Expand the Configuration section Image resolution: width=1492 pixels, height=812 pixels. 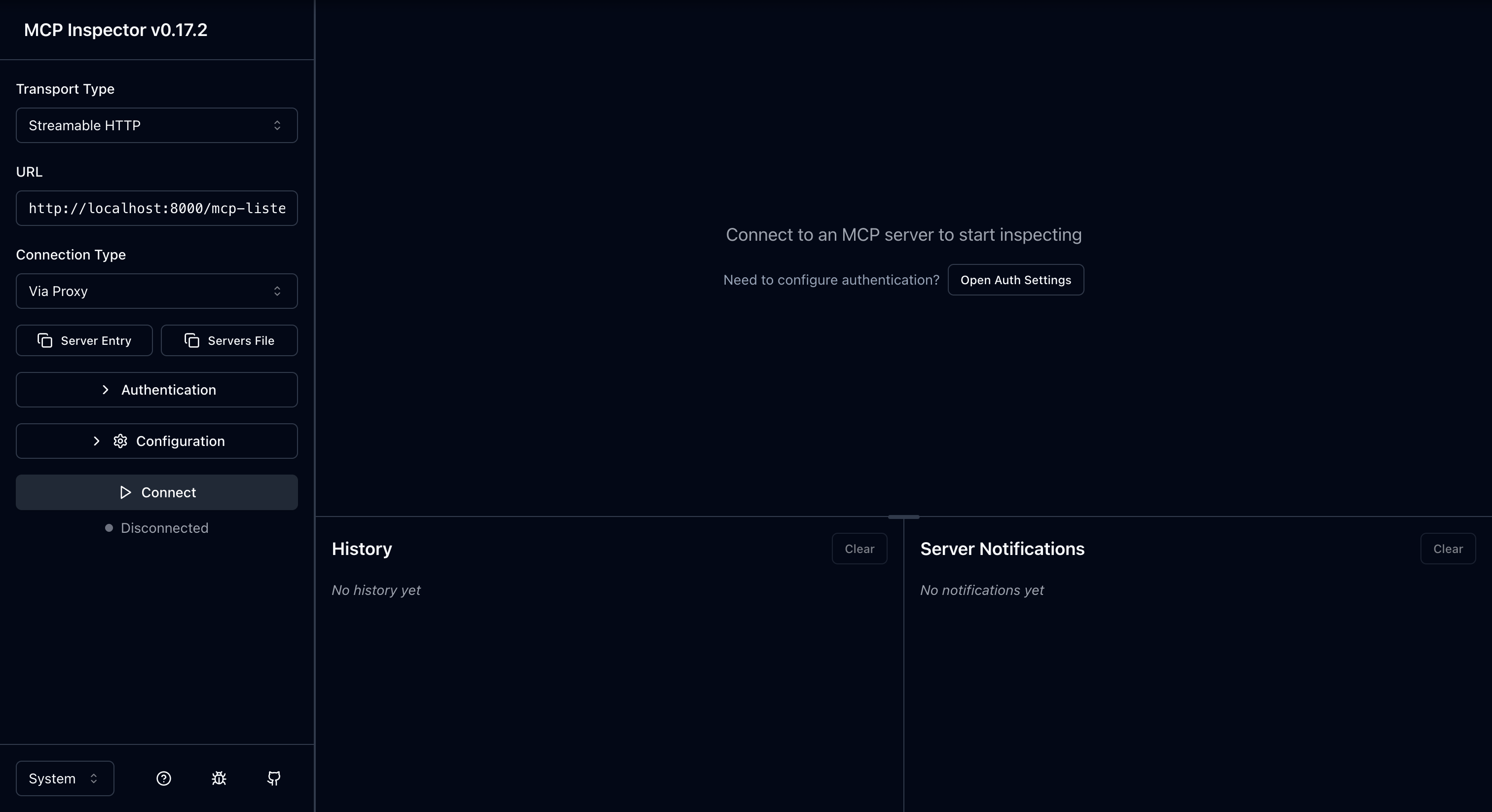pyautogui.click(x=156, y=441)
